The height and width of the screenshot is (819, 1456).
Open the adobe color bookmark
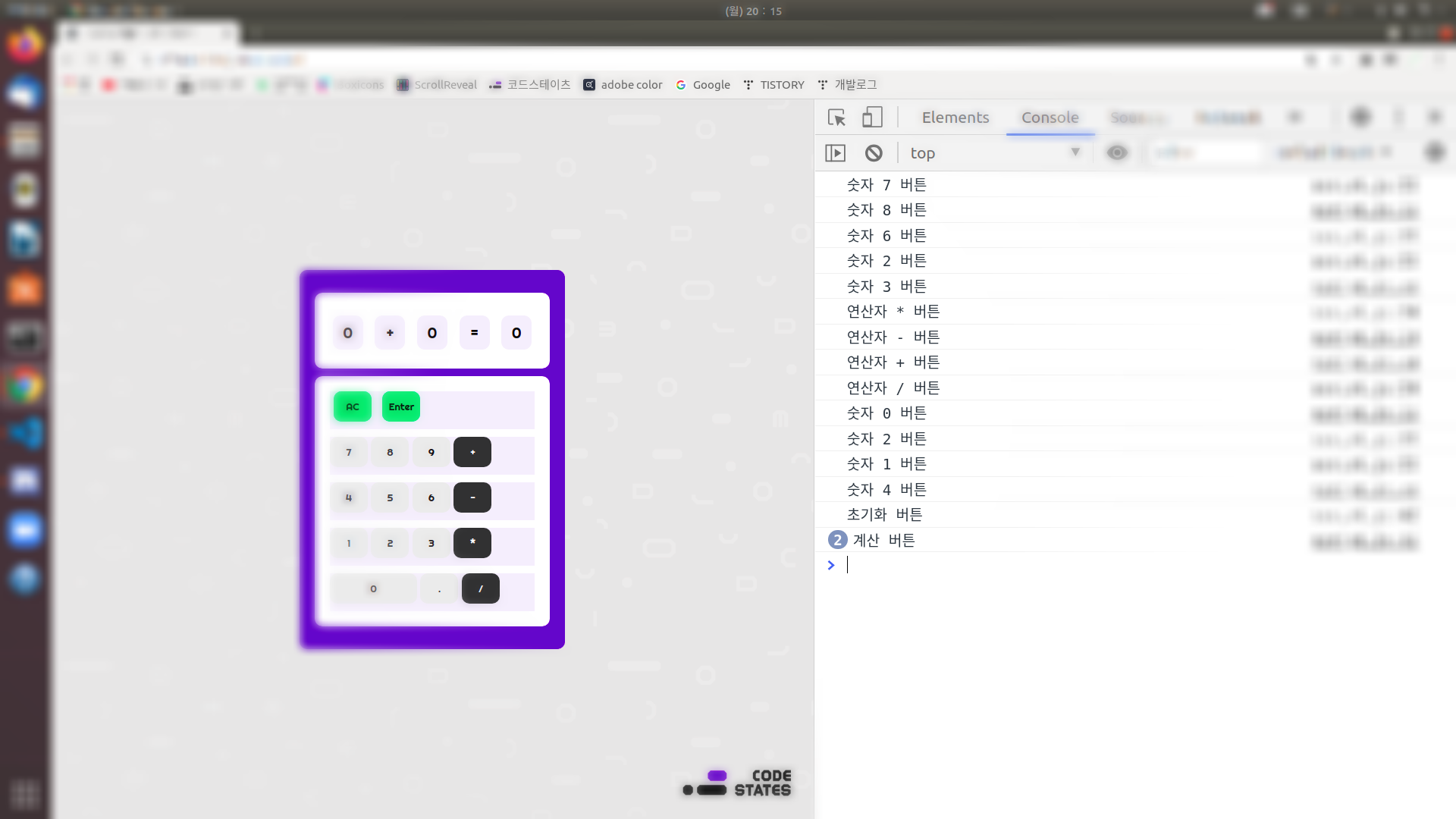623,85
